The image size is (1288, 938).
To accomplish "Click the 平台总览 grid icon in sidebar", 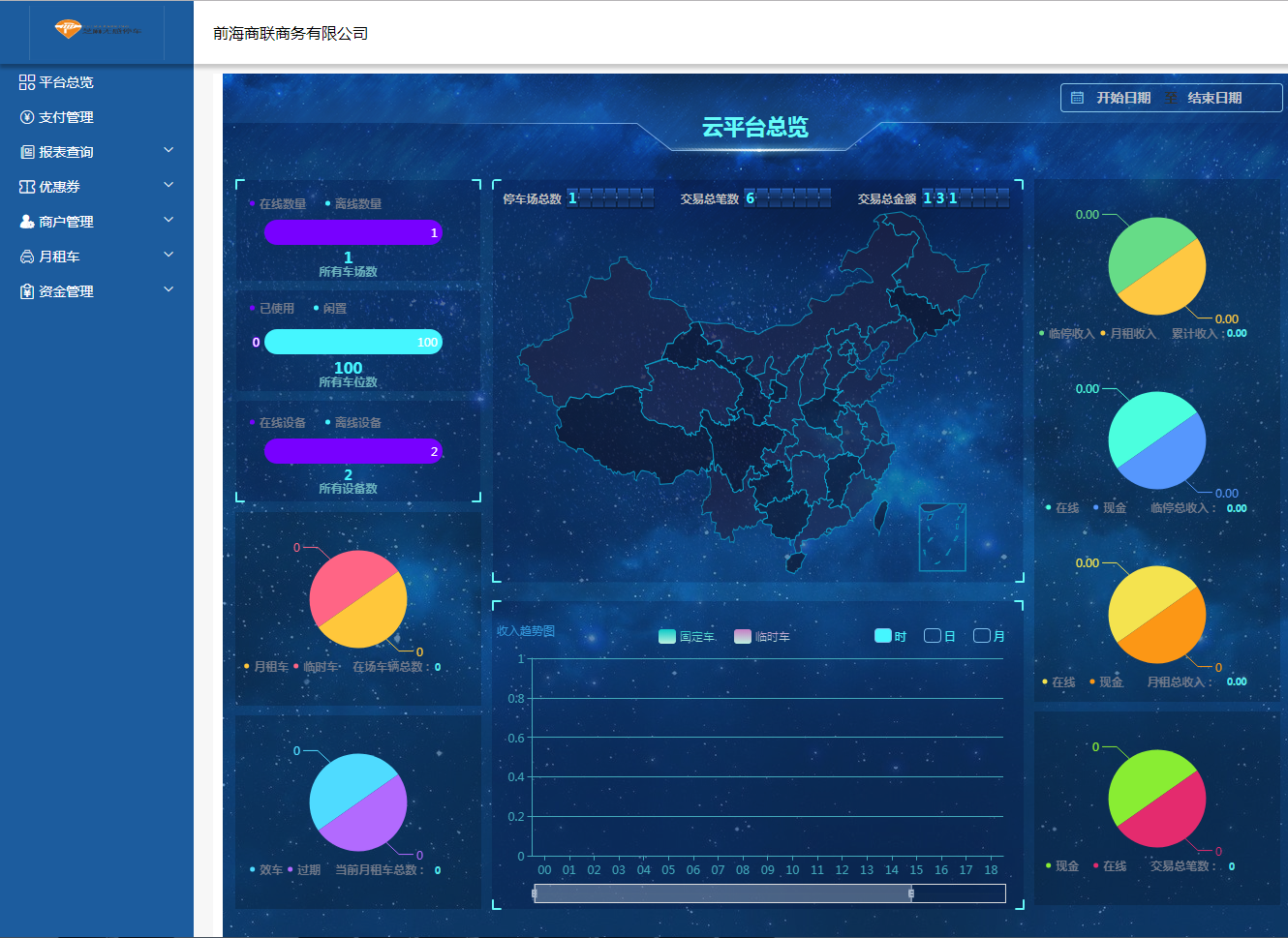I will pyautogui.click(x=27, y=82).
